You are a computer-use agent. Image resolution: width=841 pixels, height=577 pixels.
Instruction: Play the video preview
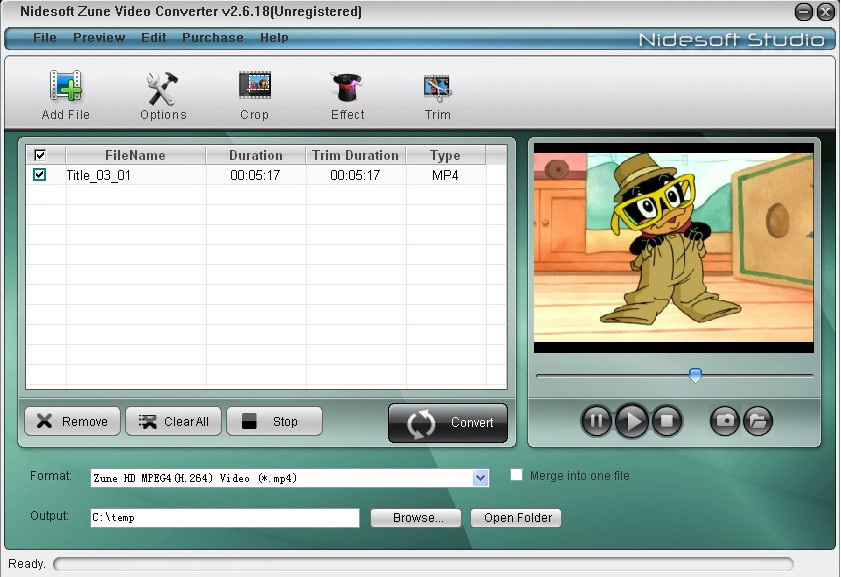click(632, 420)
